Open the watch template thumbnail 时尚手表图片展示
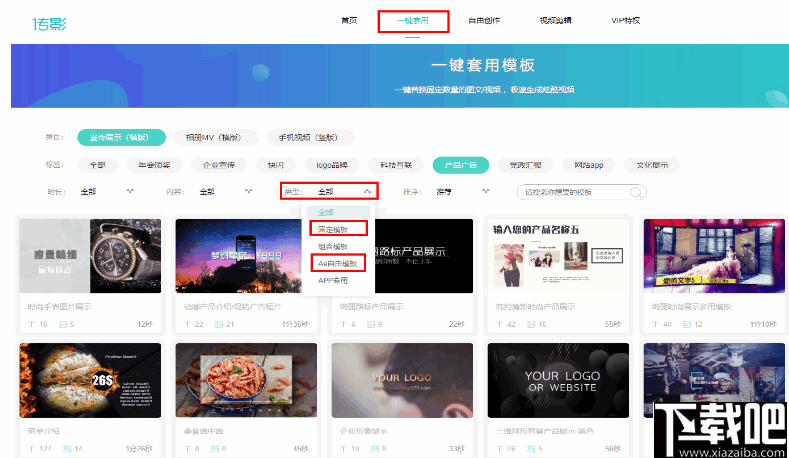 click(x=90, y=256)
